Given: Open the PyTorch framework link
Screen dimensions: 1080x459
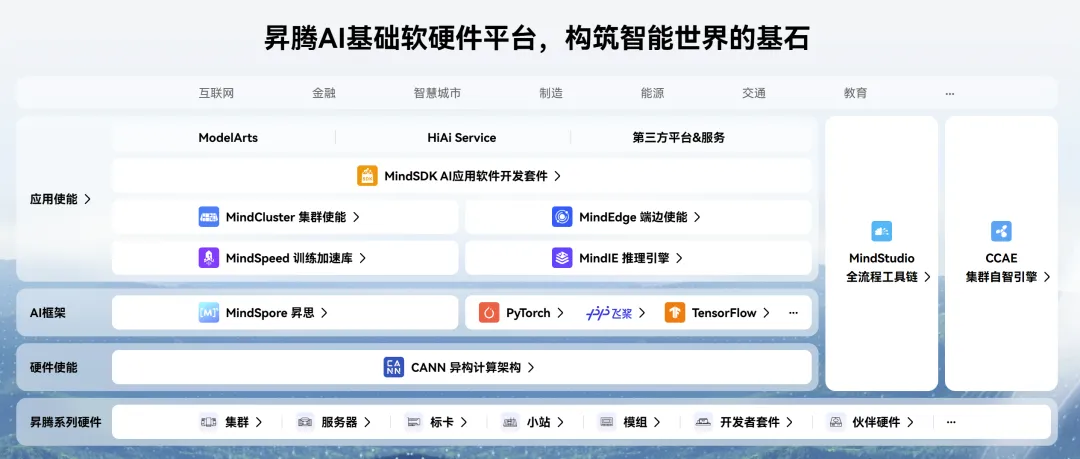Looking at the screenshot, I should (x=528, y=313).
